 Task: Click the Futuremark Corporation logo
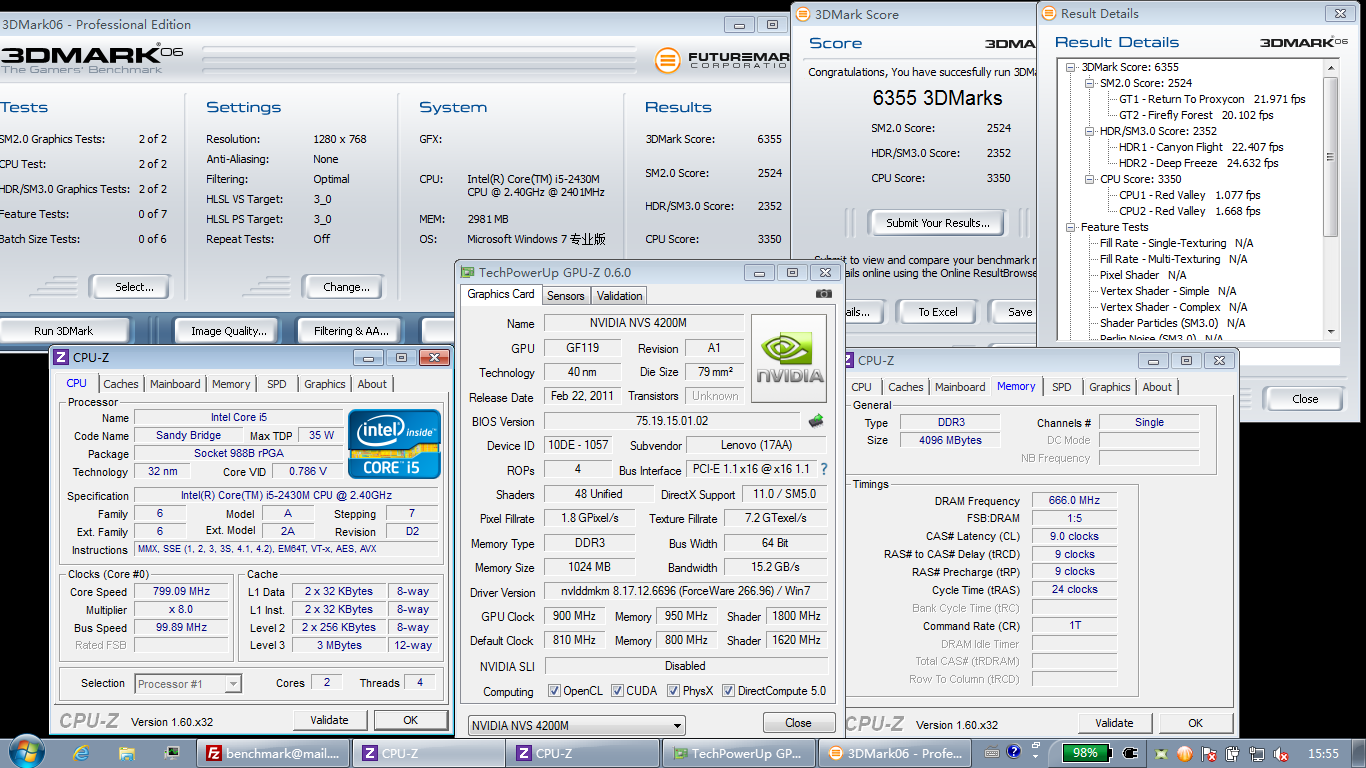click(722, 60)
